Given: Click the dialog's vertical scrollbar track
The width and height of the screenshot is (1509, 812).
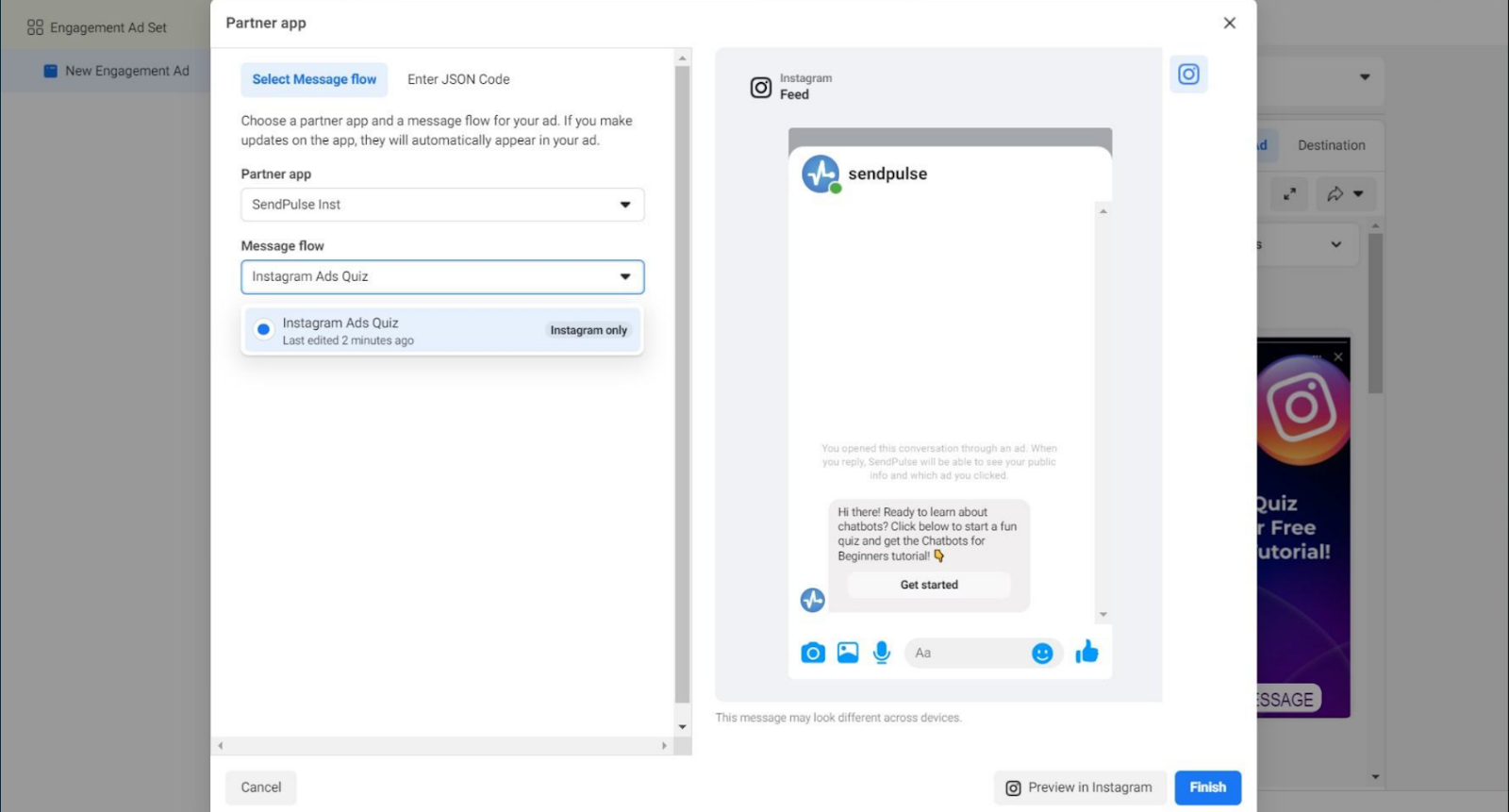Looking at the screenshot, I should pos(683,387).
